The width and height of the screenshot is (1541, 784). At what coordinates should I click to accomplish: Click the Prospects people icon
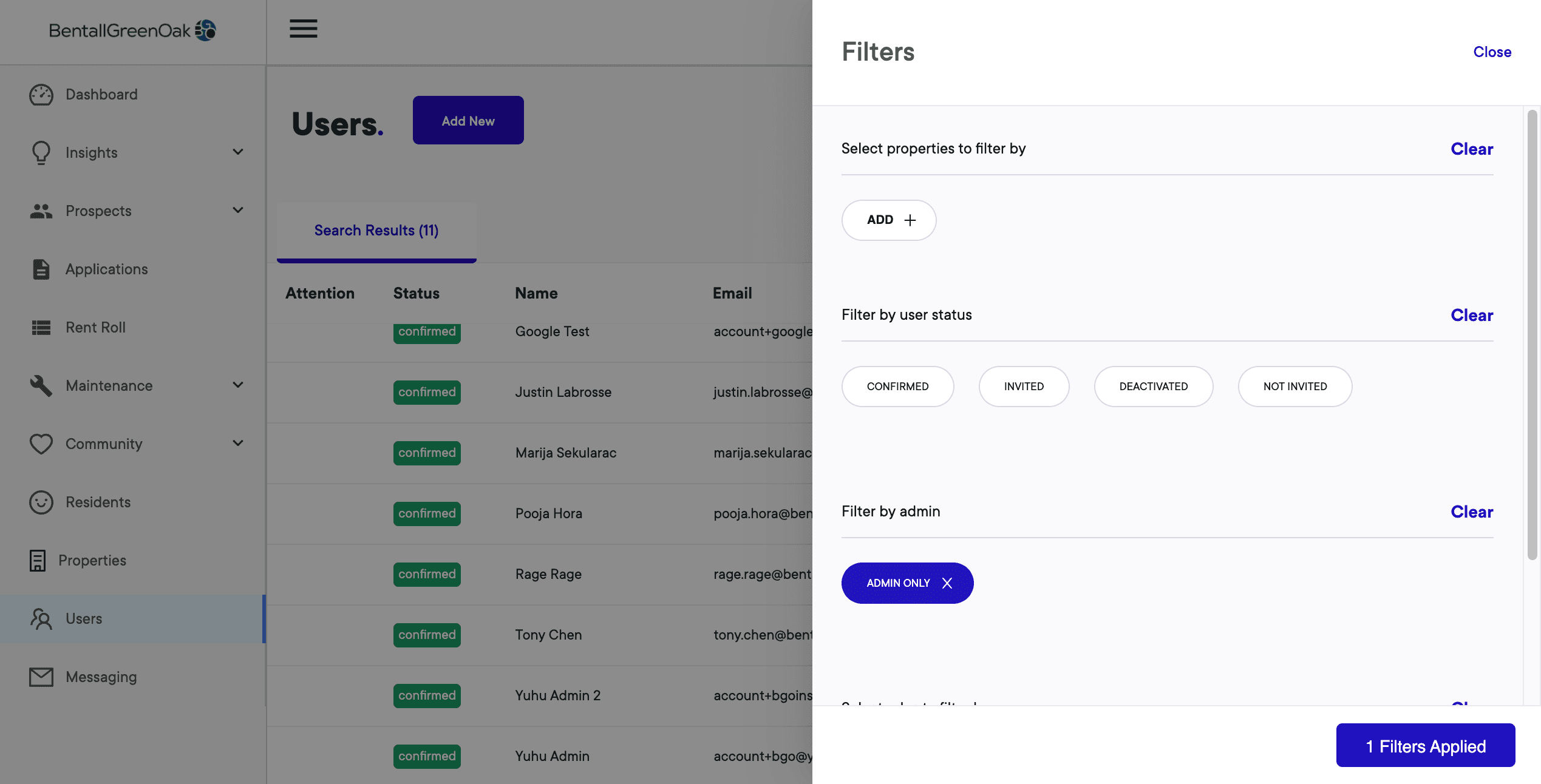point(41,211)
